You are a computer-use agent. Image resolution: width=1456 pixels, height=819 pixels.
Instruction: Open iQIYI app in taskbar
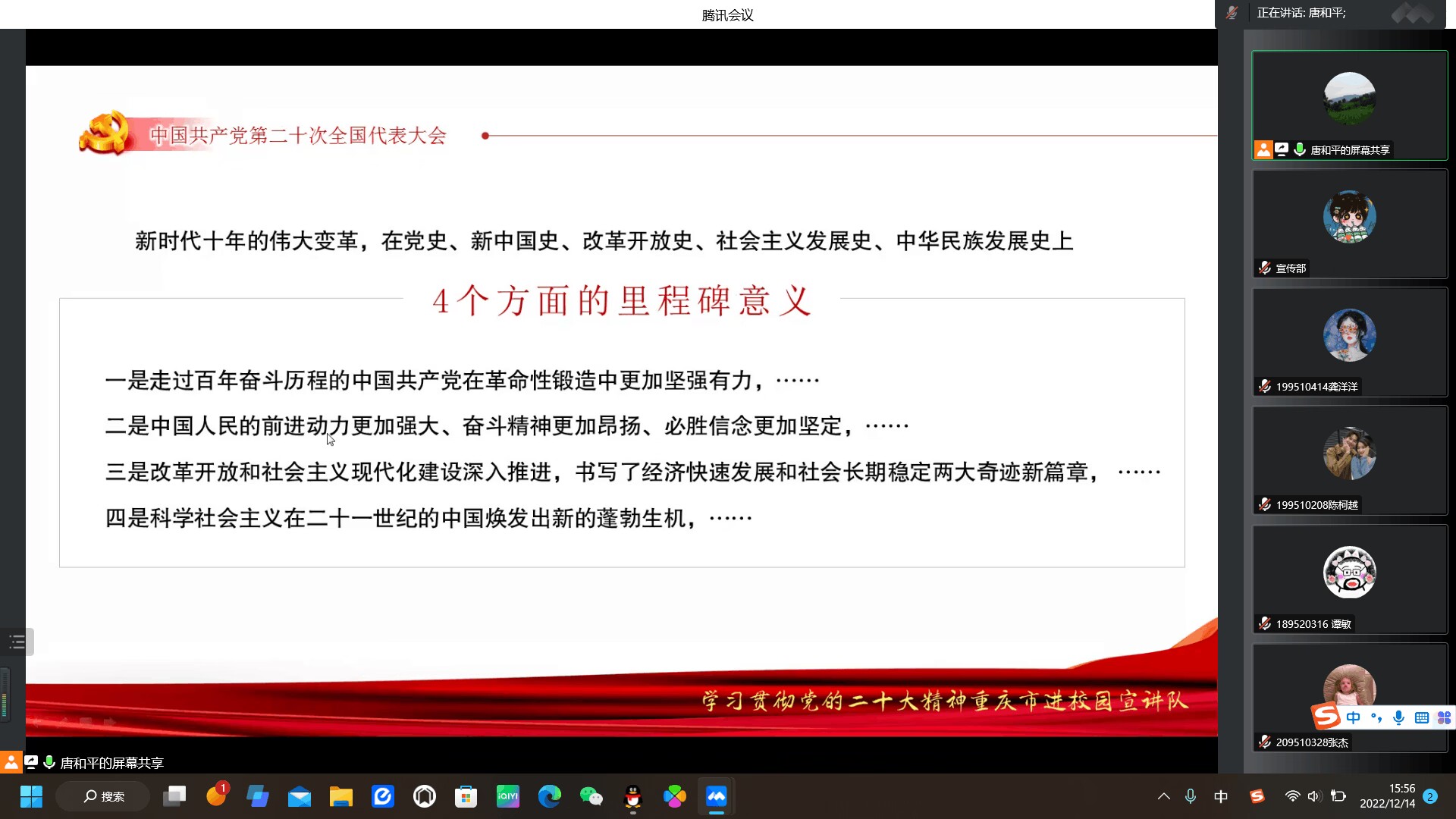coord(507,796)
